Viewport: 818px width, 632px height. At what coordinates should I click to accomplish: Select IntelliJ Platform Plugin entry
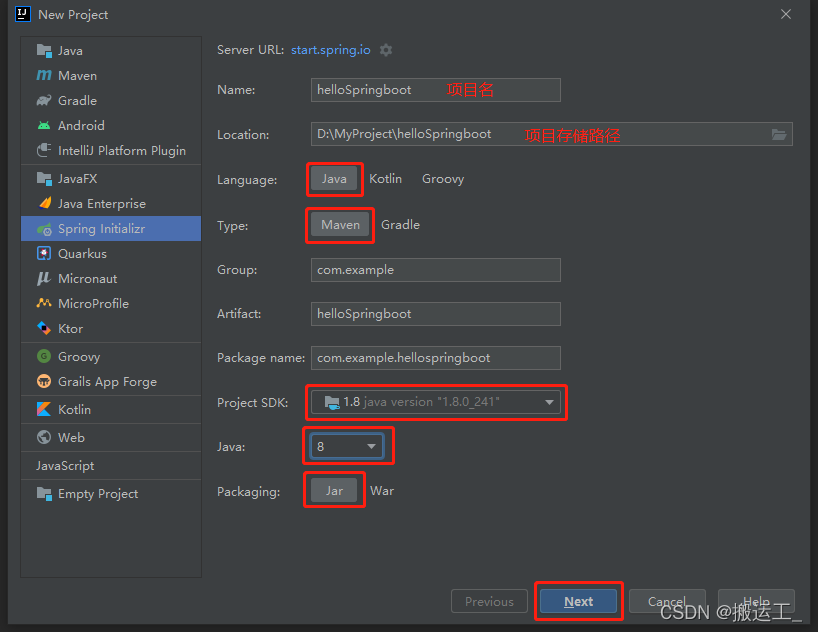click(x=111, y=150)
